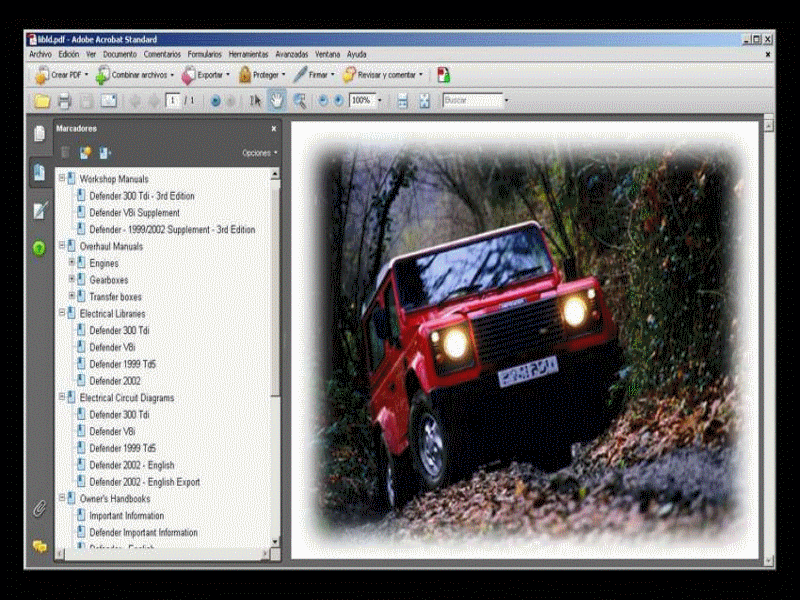Choose the Select tool cursor icon
Viewport: 800px width, 600px height.
pyautogui.click(x=255, y=101)
